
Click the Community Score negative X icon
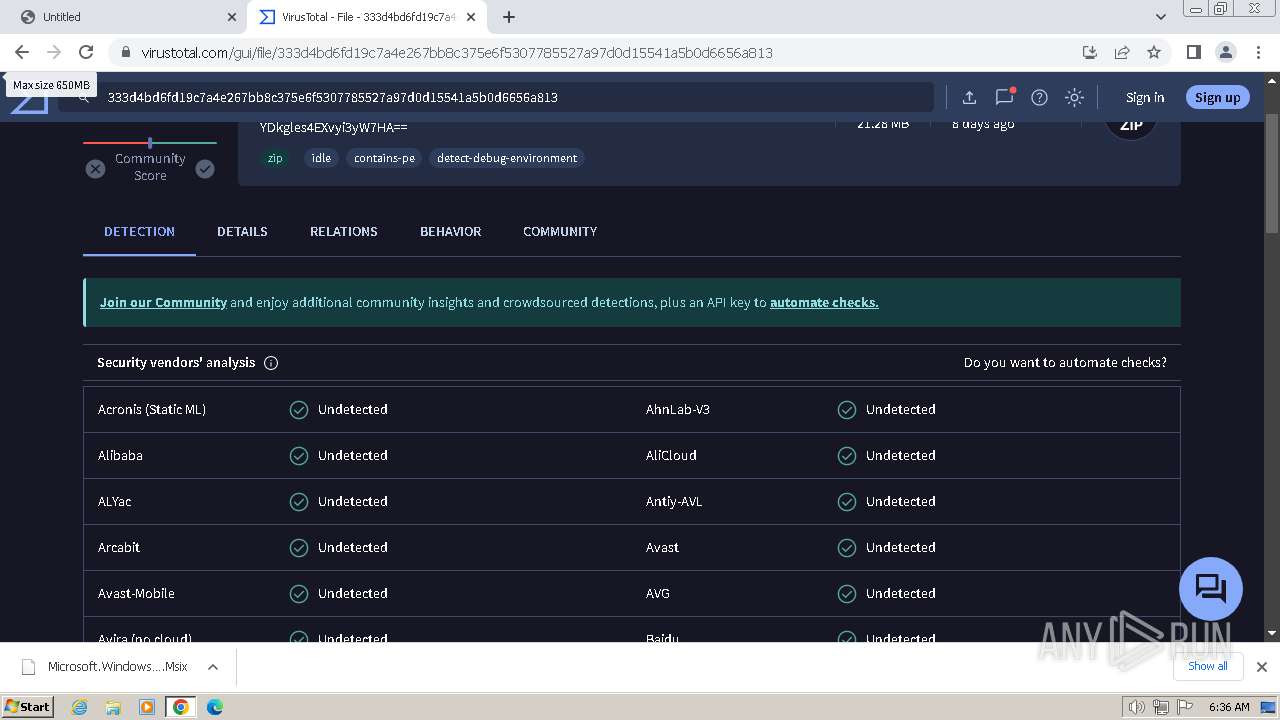(95, 169)
